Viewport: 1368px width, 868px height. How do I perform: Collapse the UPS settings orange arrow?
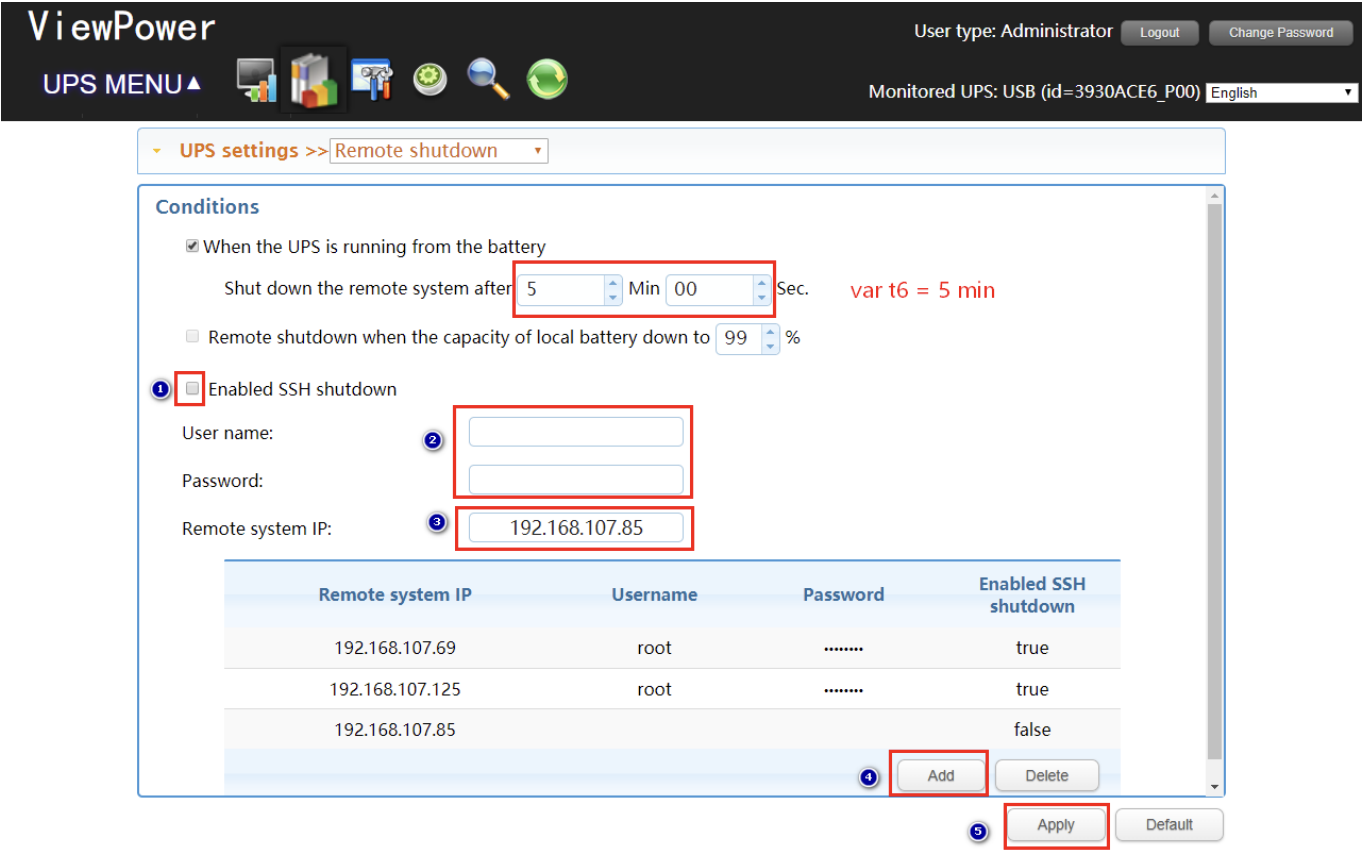(x=157, y=152)
